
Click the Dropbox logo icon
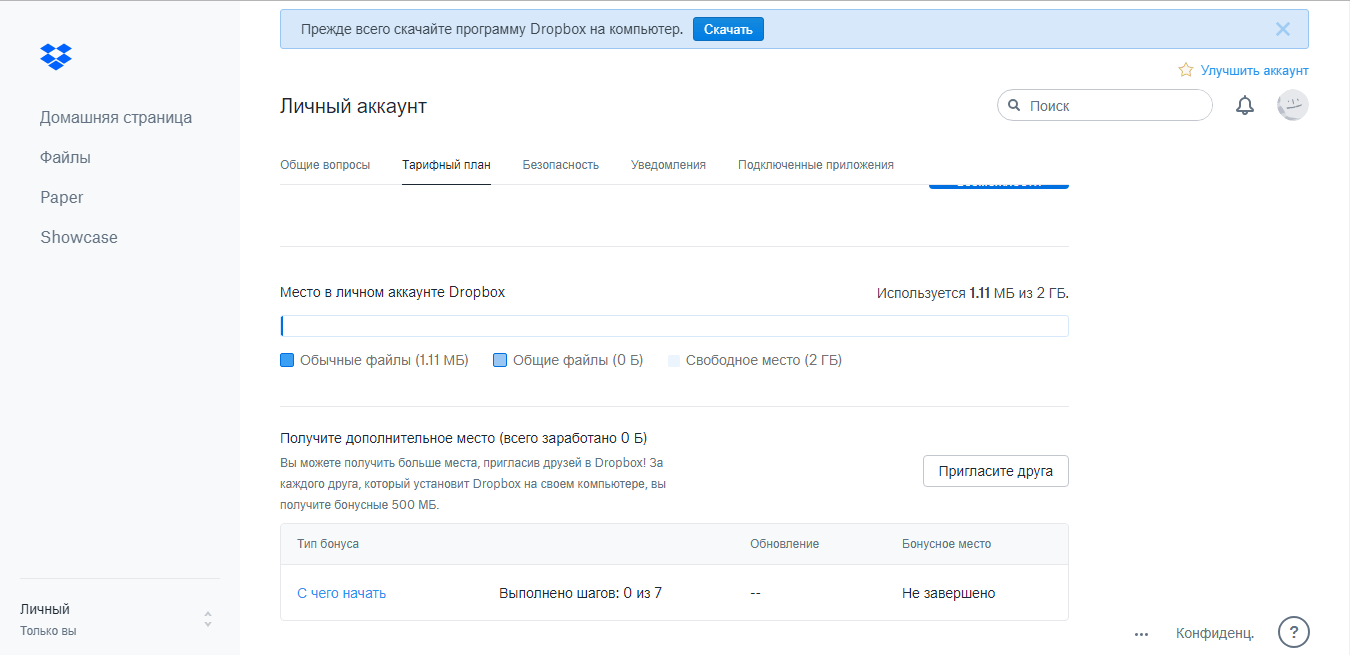coord(56,57)
